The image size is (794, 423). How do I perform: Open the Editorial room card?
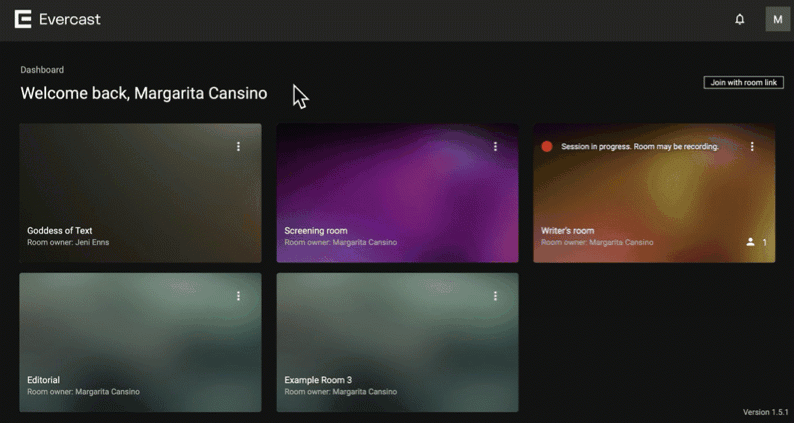[140, 345]
